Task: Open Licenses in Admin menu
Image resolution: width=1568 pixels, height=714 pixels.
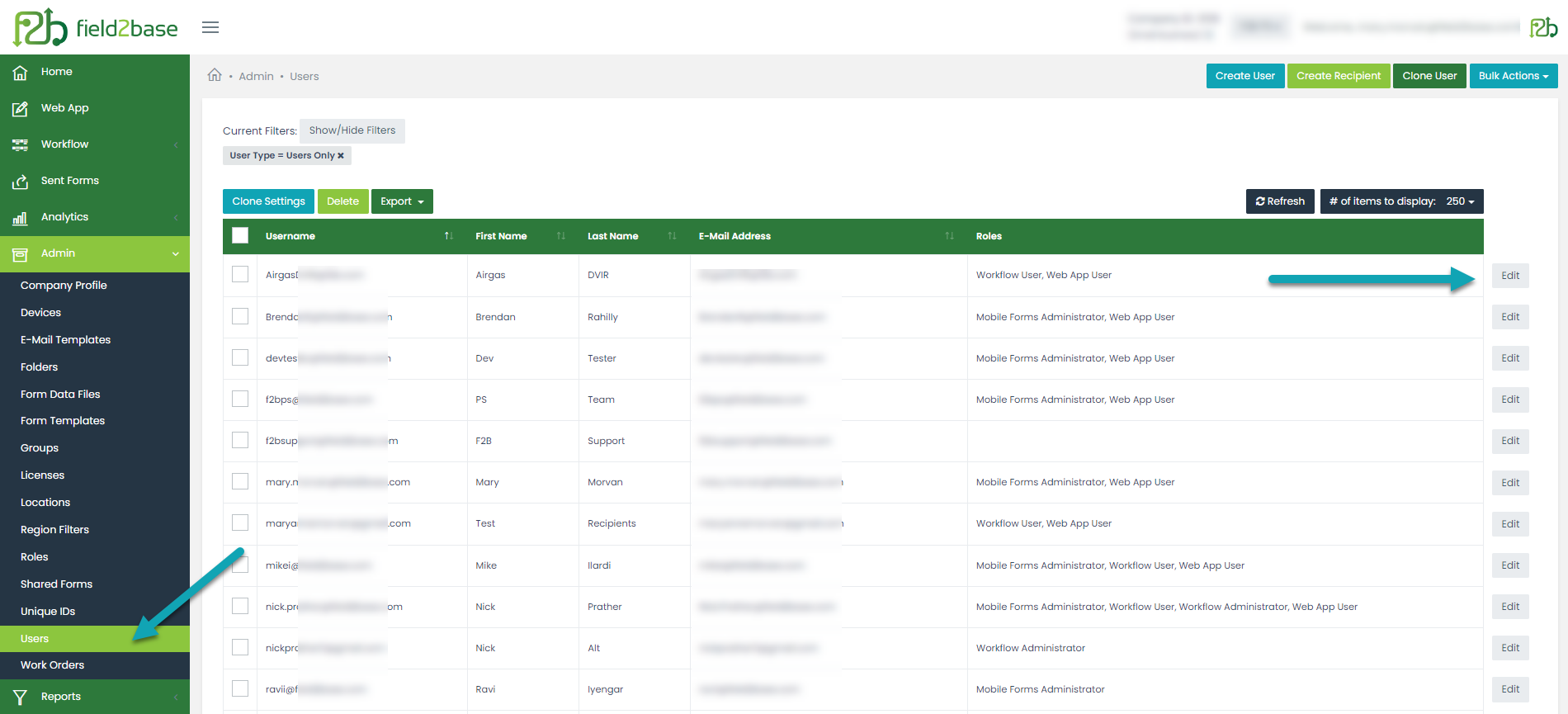Action: (42, 475)
